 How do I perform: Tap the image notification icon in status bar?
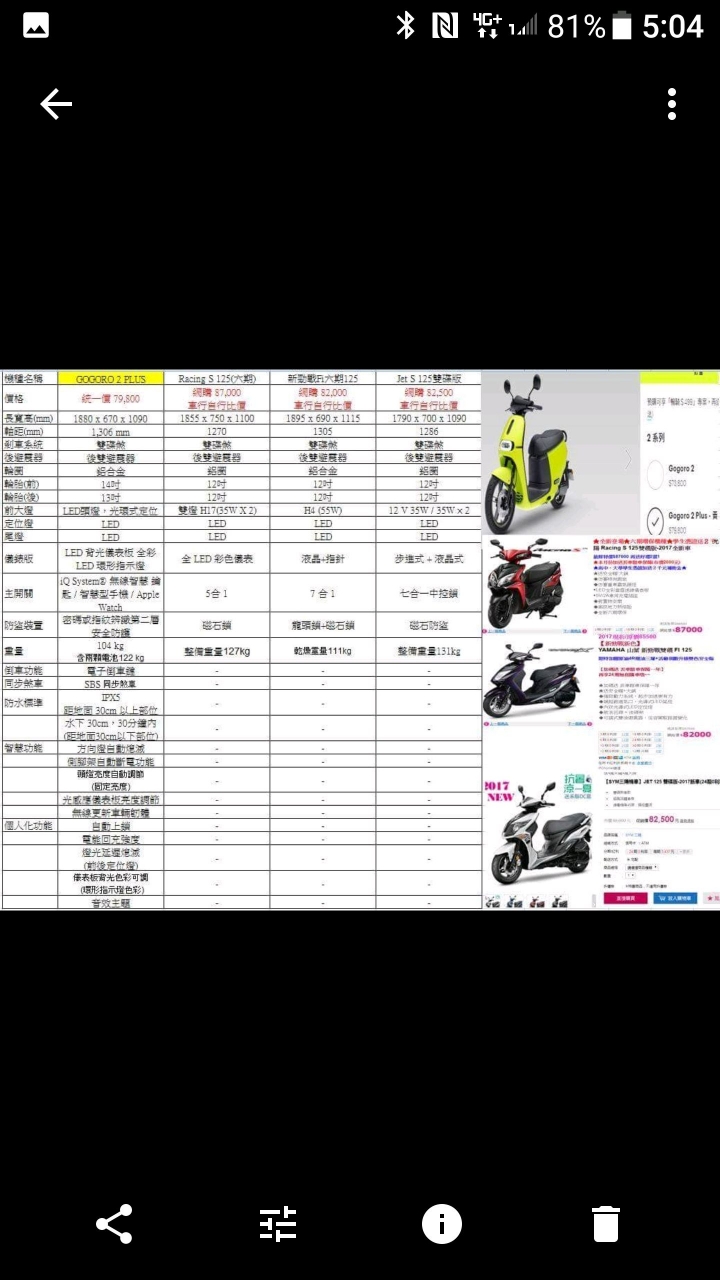click(x=36, y=27)
